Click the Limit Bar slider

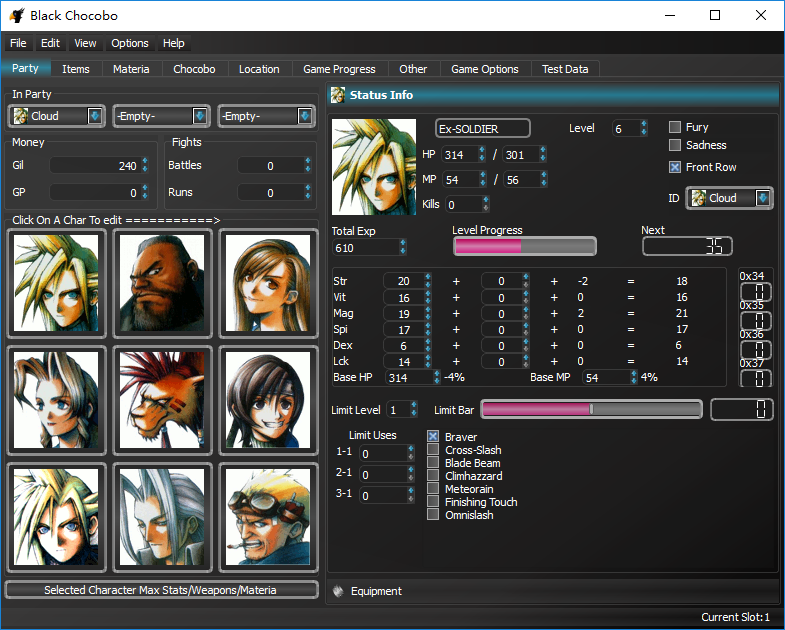click(x=591, y=410)
